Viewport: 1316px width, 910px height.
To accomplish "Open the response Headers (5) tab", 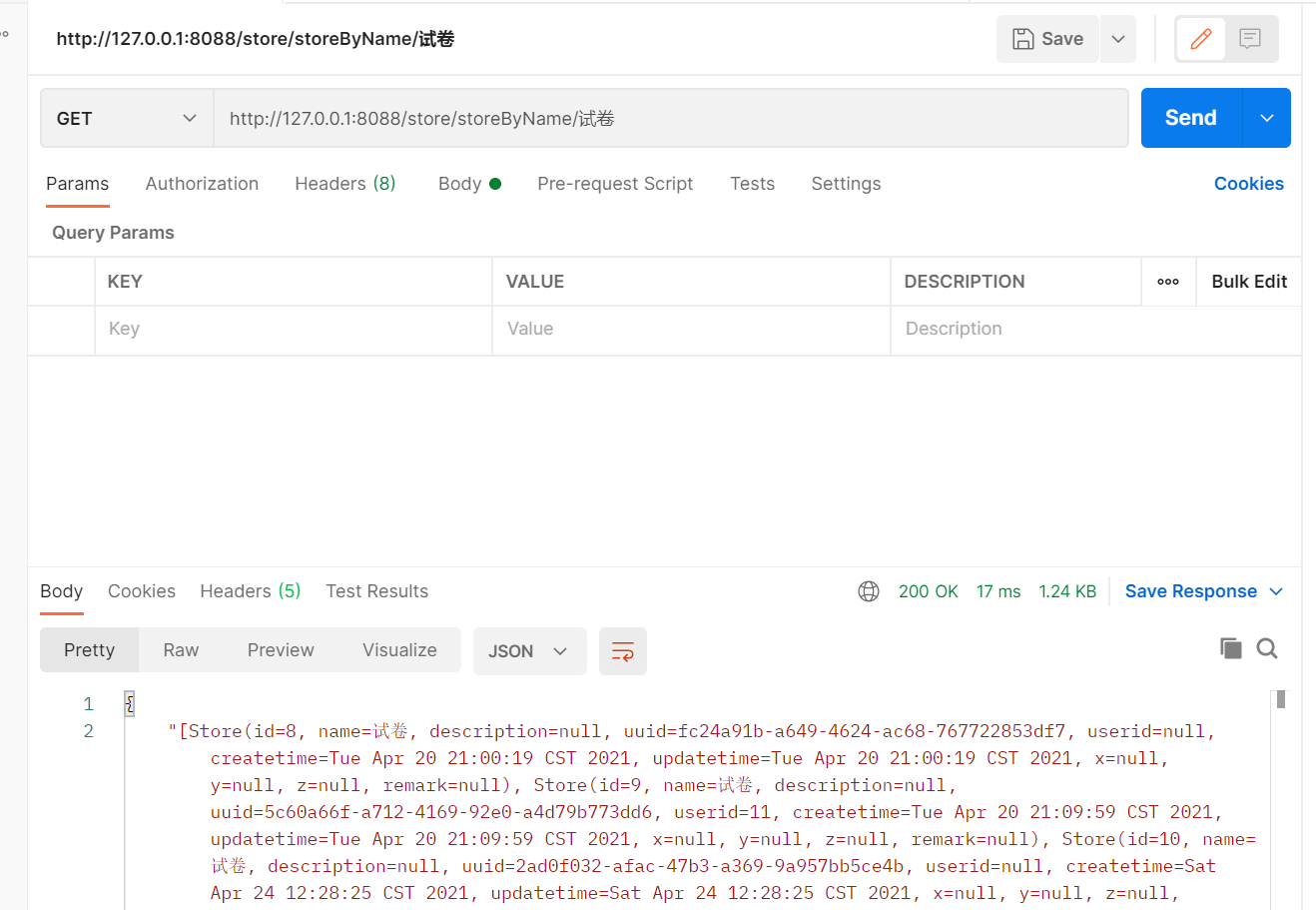I will (251, 591).
